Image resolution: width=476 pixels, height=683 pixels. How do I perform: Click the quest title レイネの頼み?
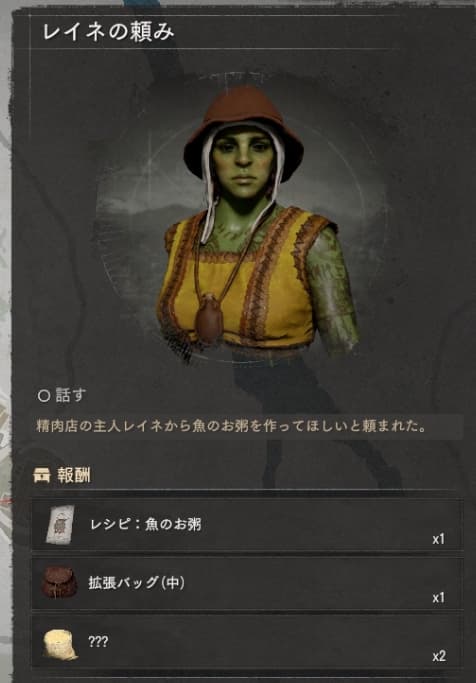pos(108,32)
